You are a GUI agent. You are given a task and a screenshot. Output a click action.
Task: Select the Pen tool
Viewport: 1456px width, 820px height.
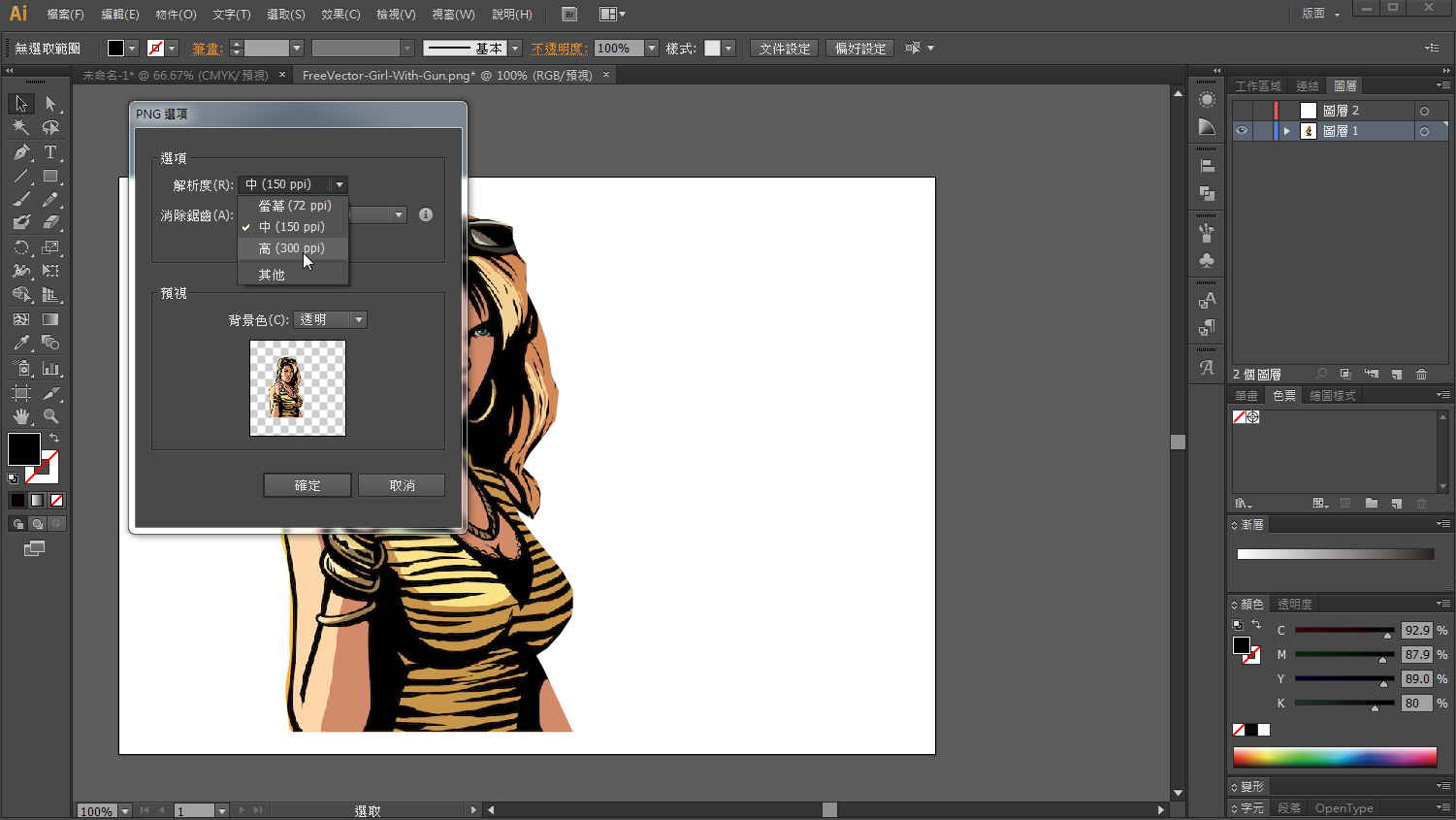21,152
